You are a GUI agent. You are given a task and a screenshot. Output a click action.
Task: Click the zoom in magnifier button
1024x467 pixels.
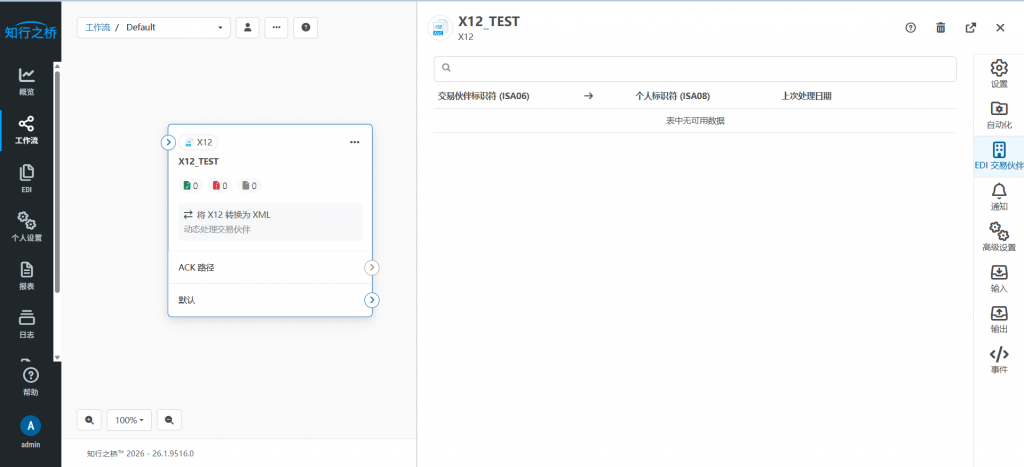coord(89,420)
